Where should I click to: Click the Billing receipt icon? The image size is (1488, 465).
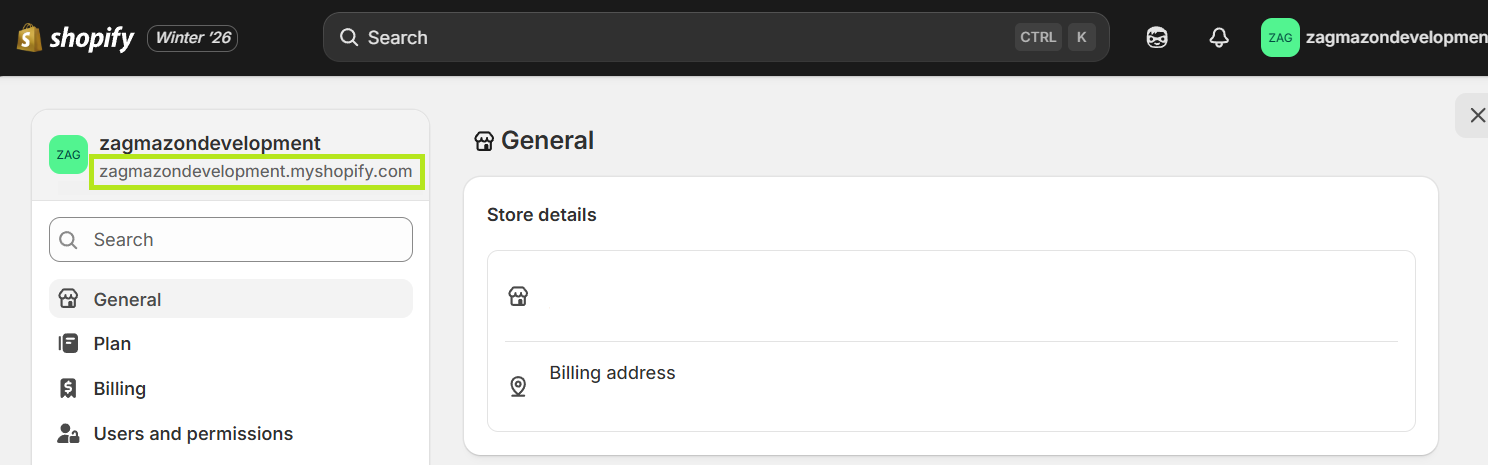pyautogui.click(x=68, y=389)
